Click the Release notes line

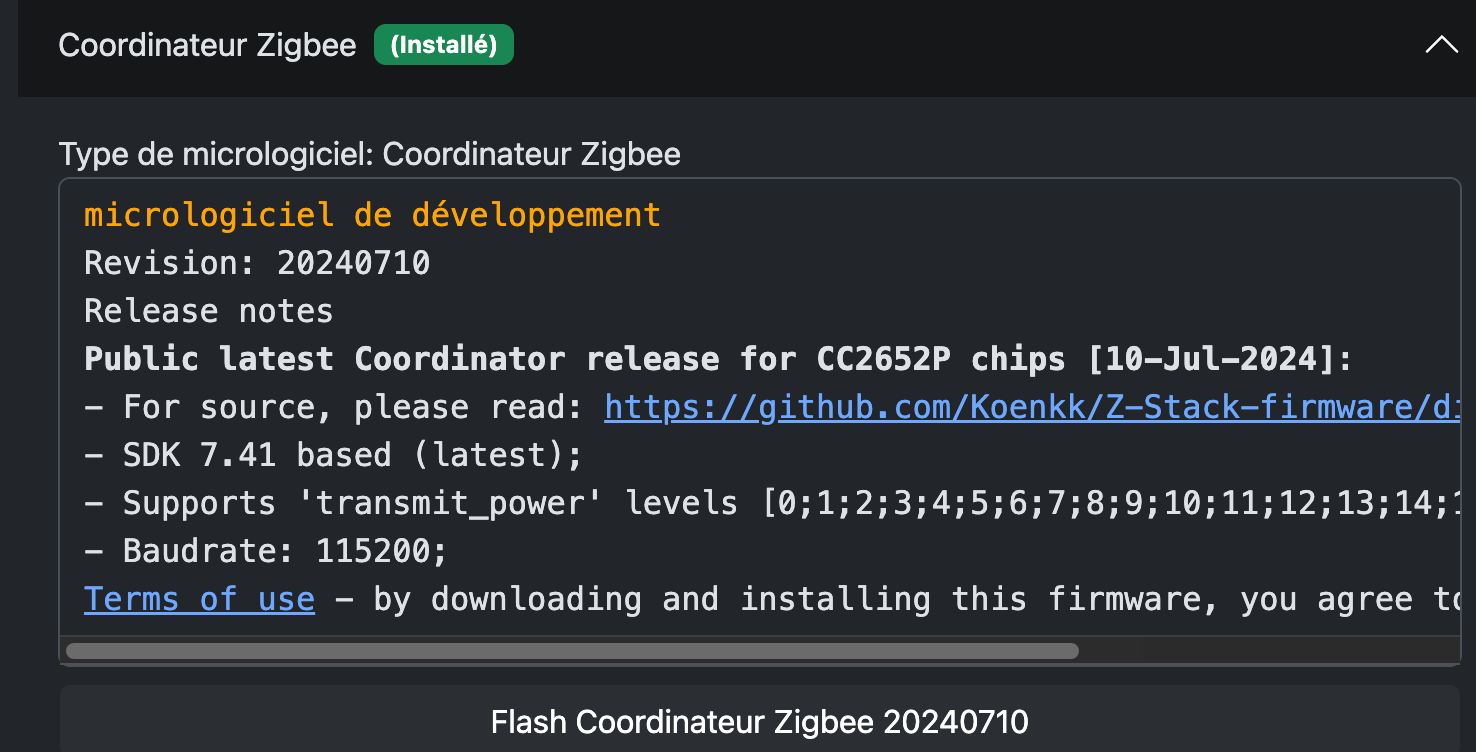[x=208, y=311]
